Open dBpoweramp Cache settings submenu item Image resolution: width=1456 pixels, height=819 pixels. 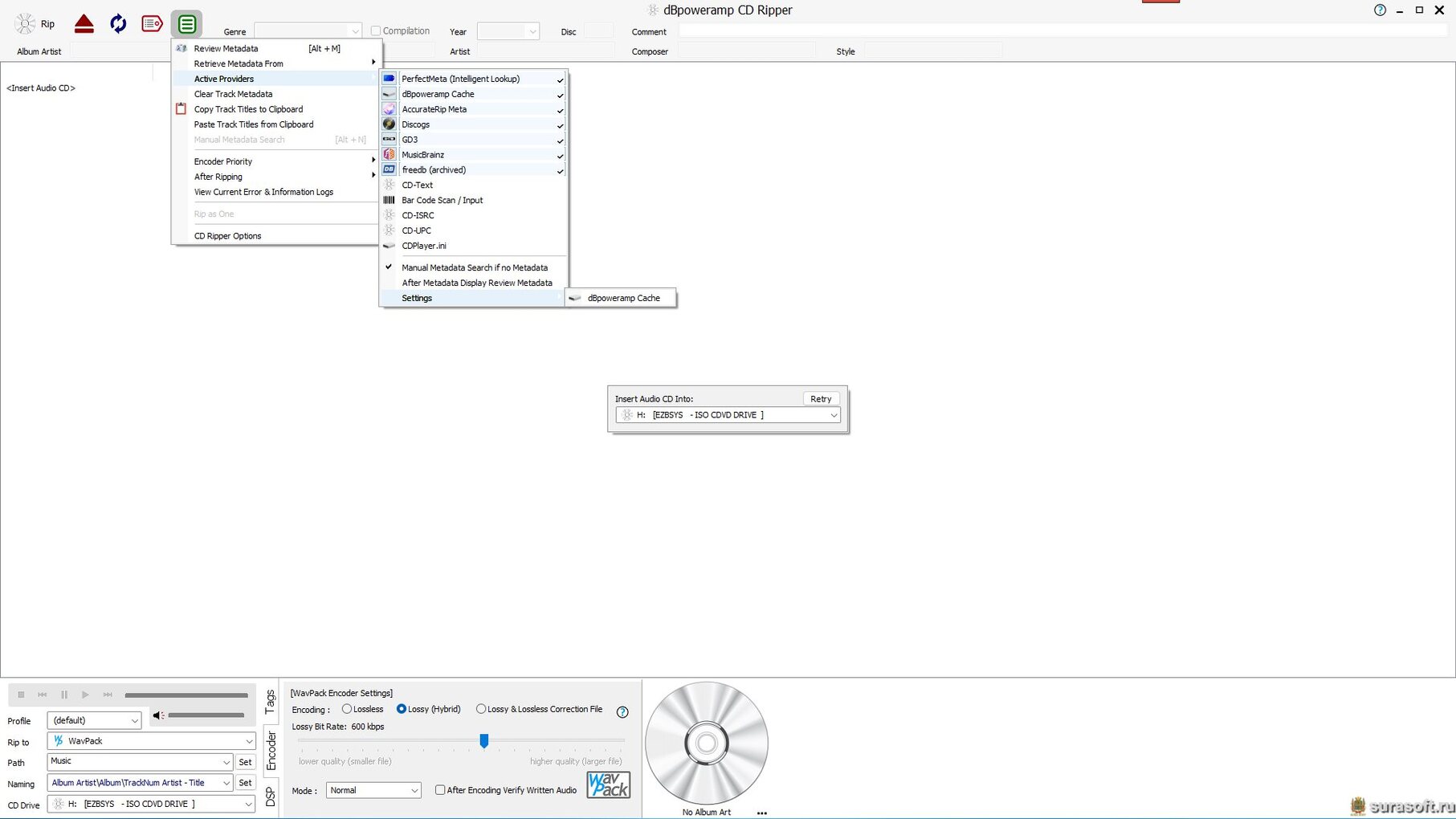(621, 298)
